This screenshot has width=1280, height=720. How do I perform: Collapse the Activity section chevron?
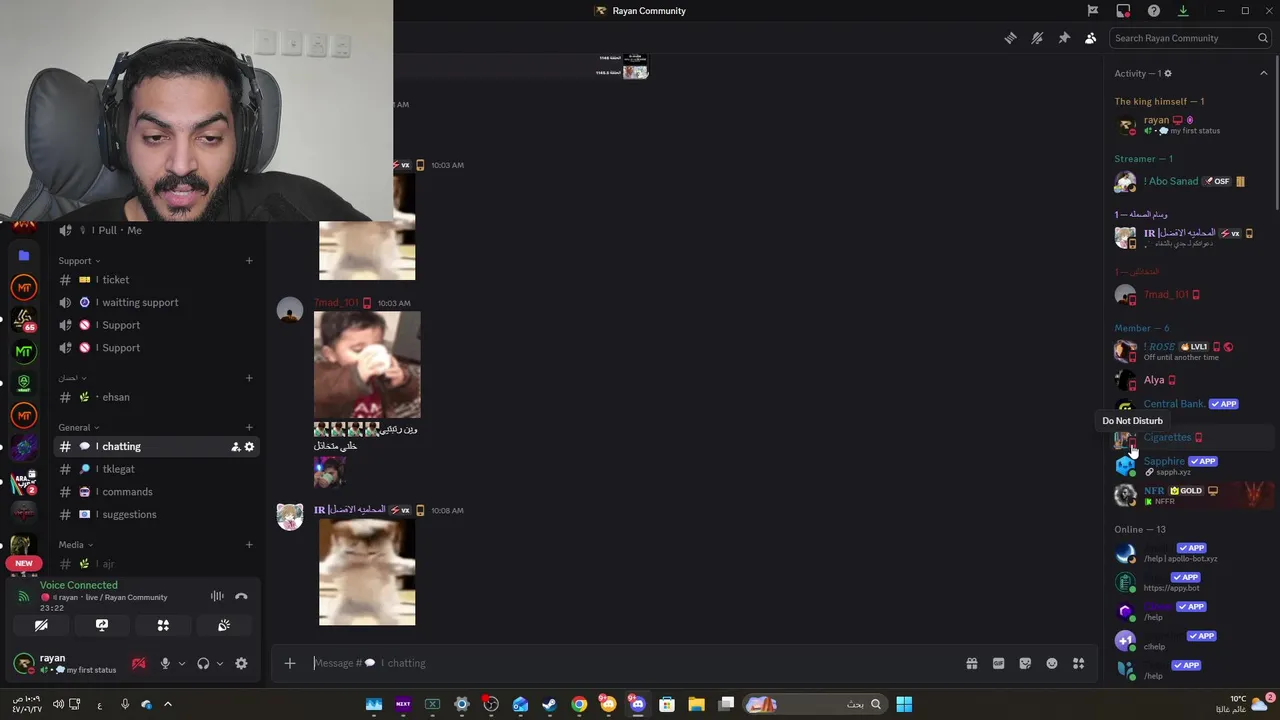pyautogui.click(x=1263, y=73)
